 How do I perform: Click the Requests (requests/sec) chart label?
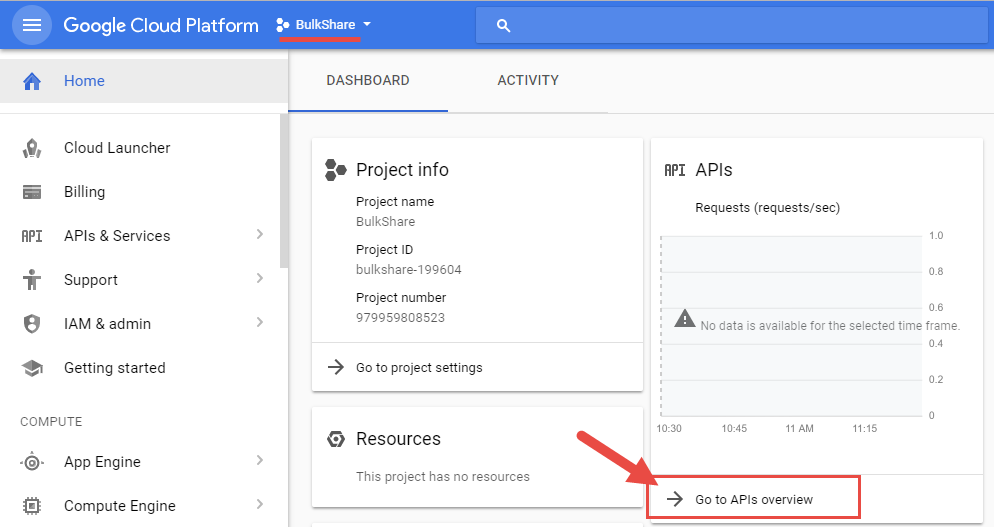click(767, 208)
